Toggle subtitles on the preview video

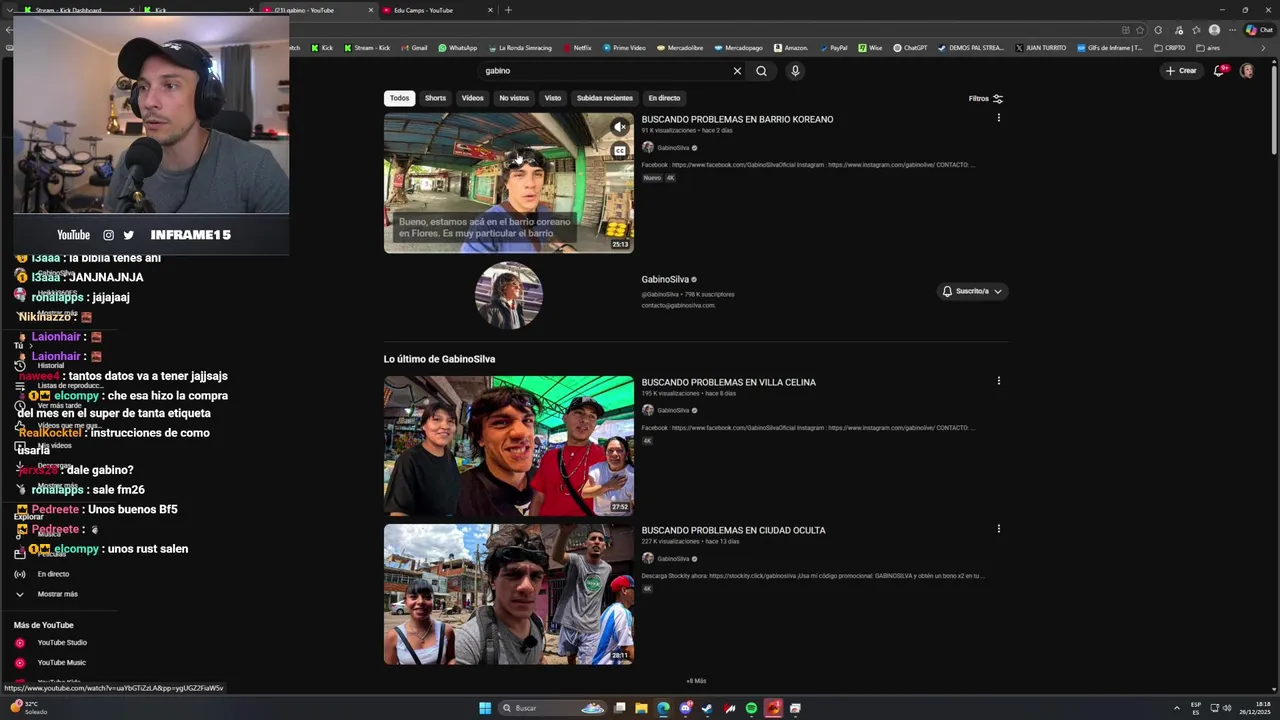[x=620, y=151]
